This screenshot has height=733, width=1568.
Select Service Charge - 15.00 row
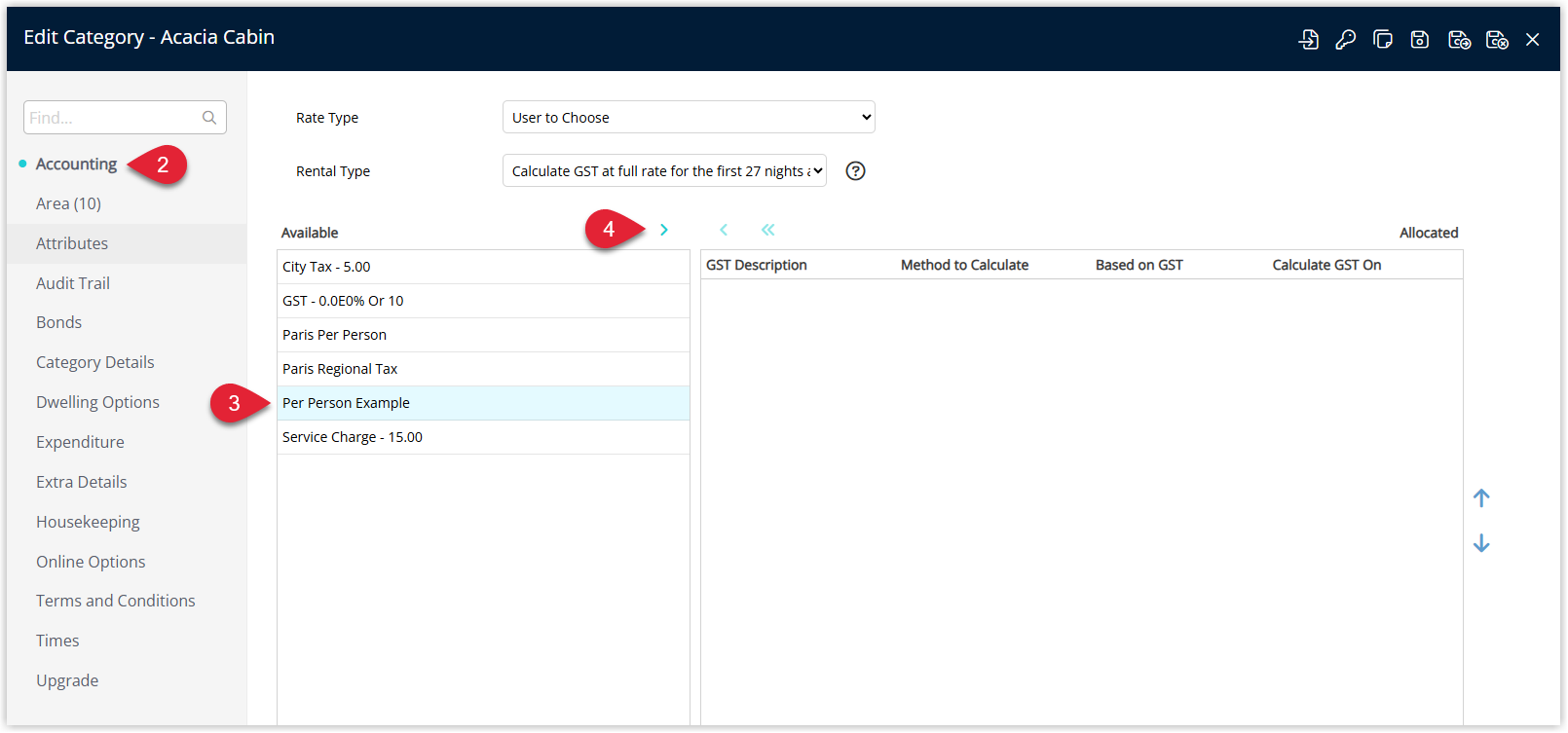pos(483,437)
